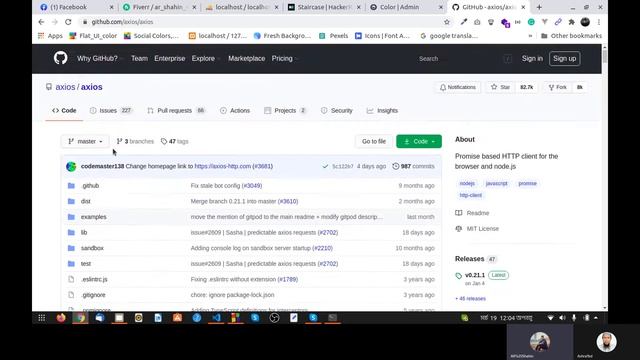View the 987 commits history
Image resolution: width=640 pixels, height=360 pixels.
[x=413, y=166]
